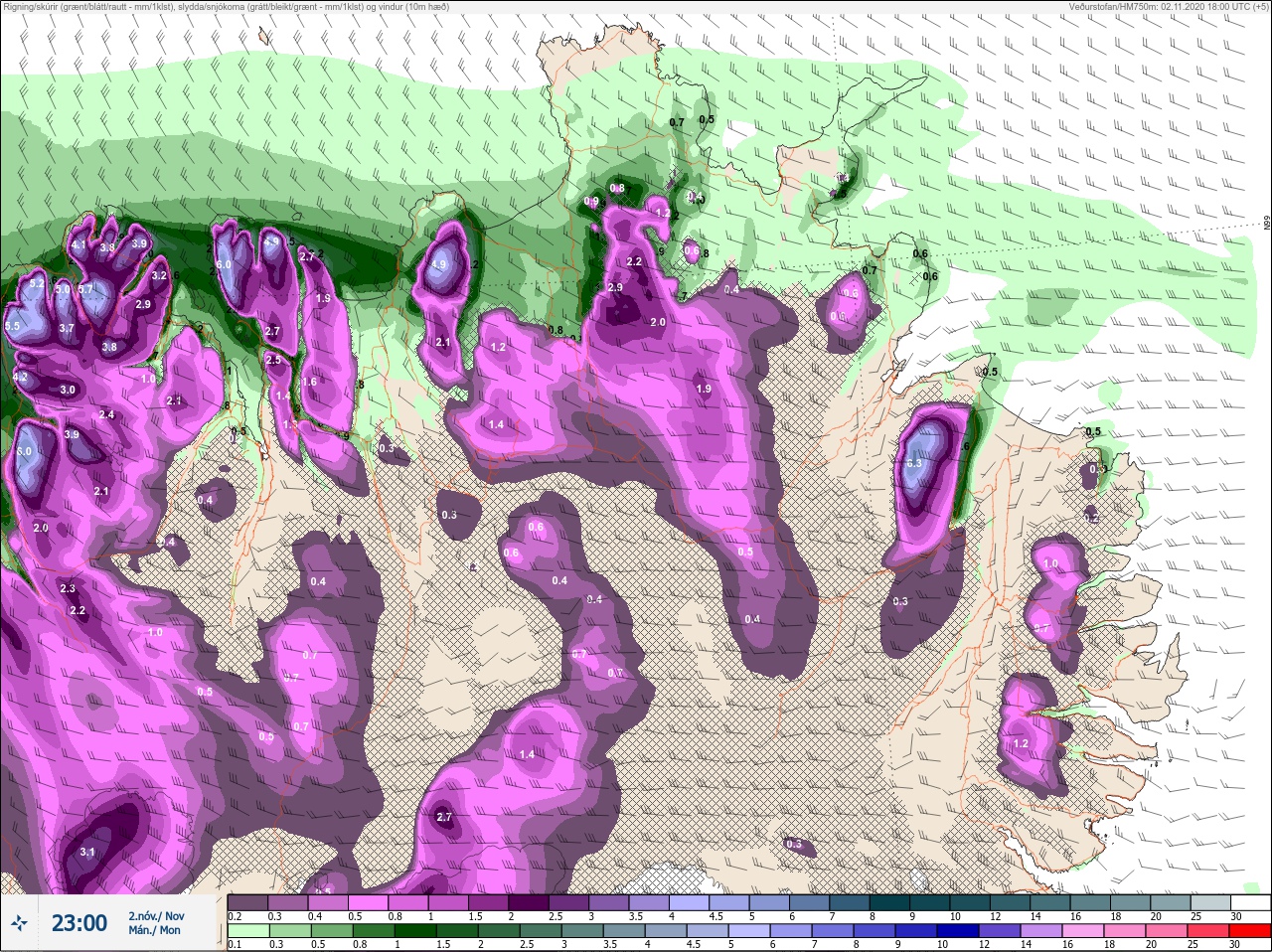Viewport: 1272px width, 952px height.
Task: Select the 23:00 forecast time label
Action: (x=79, y=923)
